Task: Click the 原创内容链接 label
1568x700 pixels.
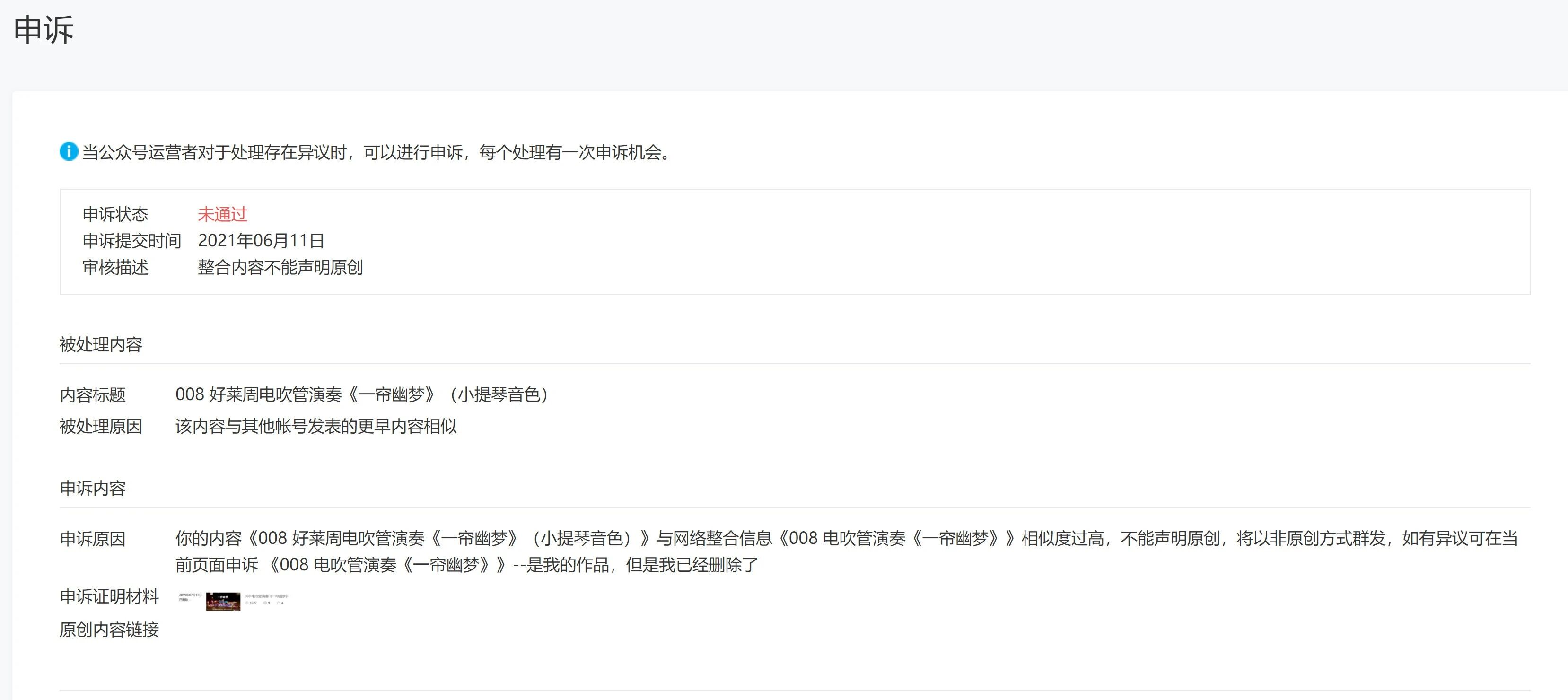Action: [x=109, y=630]
